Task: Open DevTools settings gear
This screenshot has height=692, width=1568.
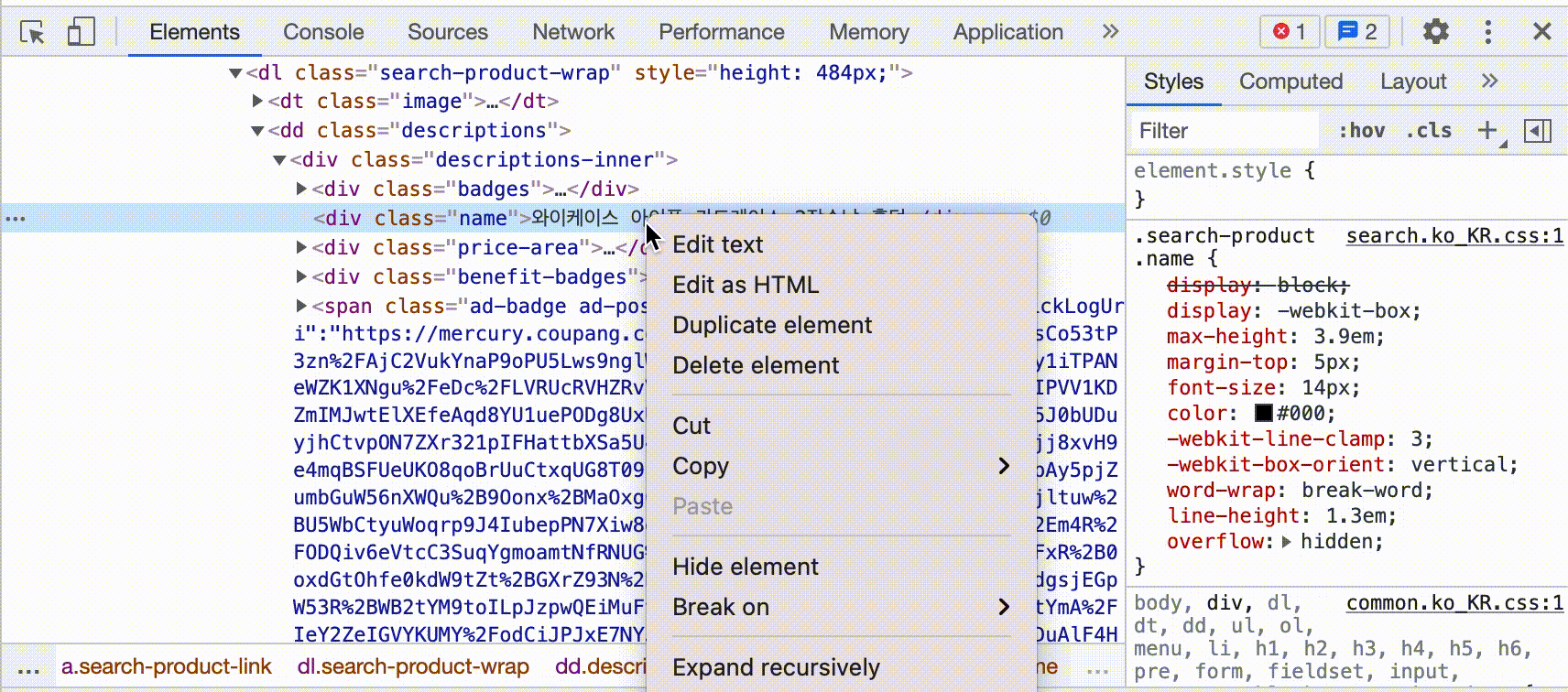Action: coord(1435,32)
